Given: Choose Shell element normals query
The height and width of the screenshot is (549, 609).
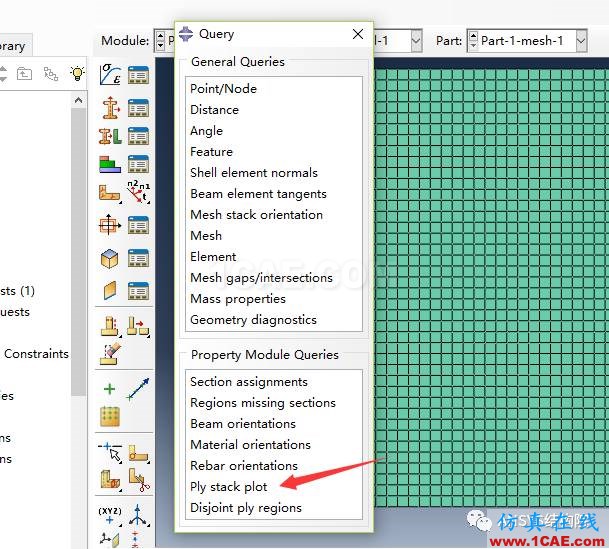Looking at the screenshot, I should (x=254, y=172).
